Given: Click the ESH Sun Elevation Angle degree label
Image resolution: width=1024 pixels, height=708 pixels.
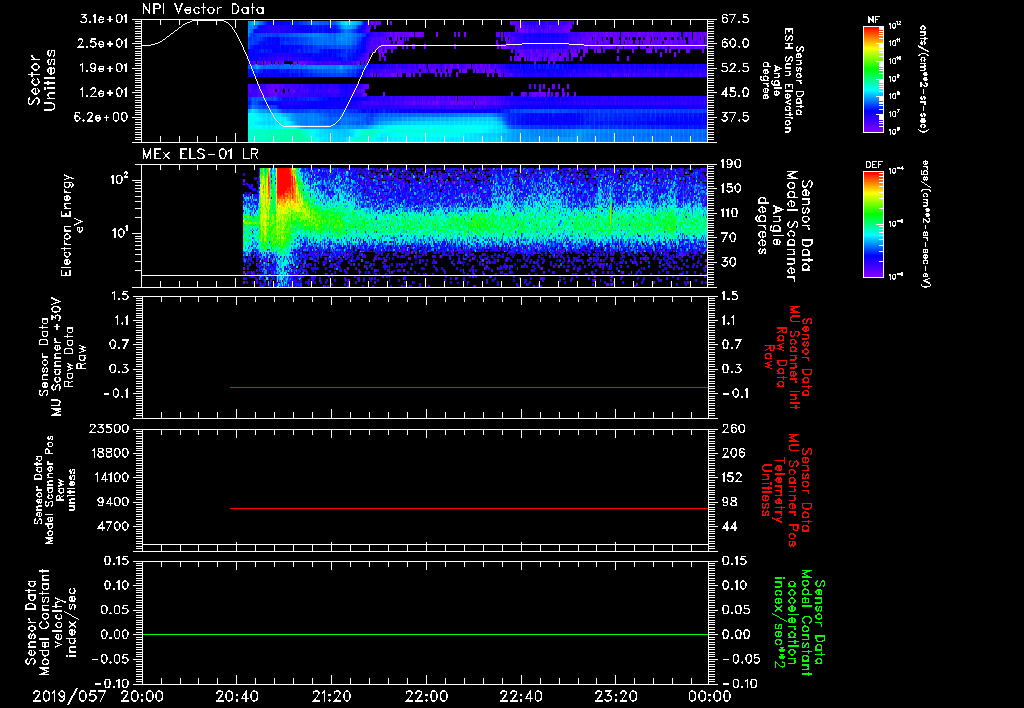Looking at the screenshot, I should pos(782,80).
